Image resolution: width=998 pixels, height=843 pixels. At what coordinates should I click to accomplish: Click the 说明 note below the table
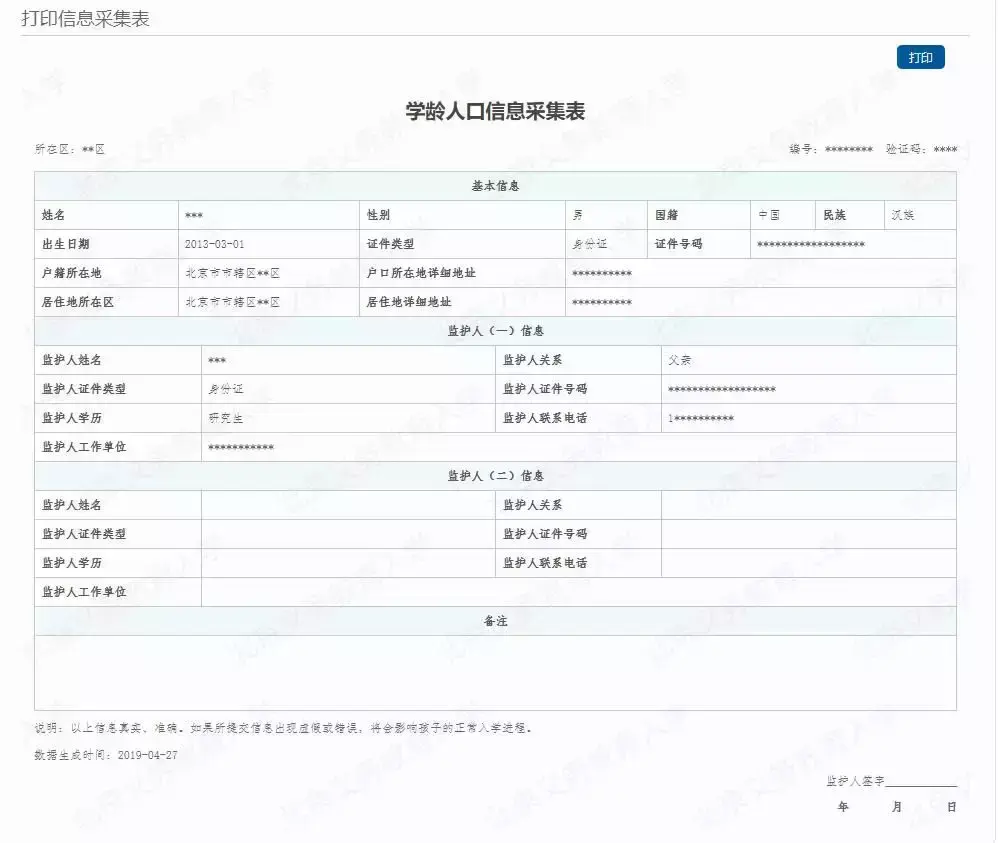pyautogui.click(x=283, y=728)
